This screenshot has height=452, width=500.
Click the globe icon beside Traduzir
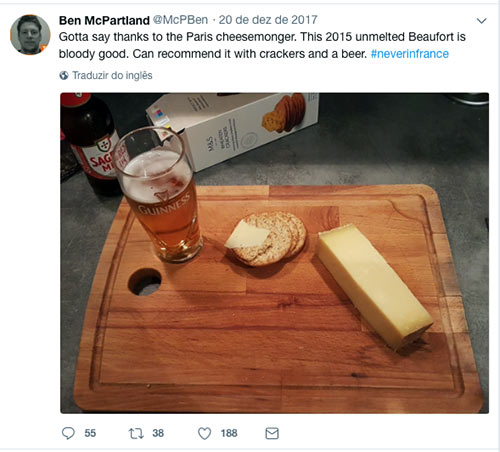tap(64, 75)
